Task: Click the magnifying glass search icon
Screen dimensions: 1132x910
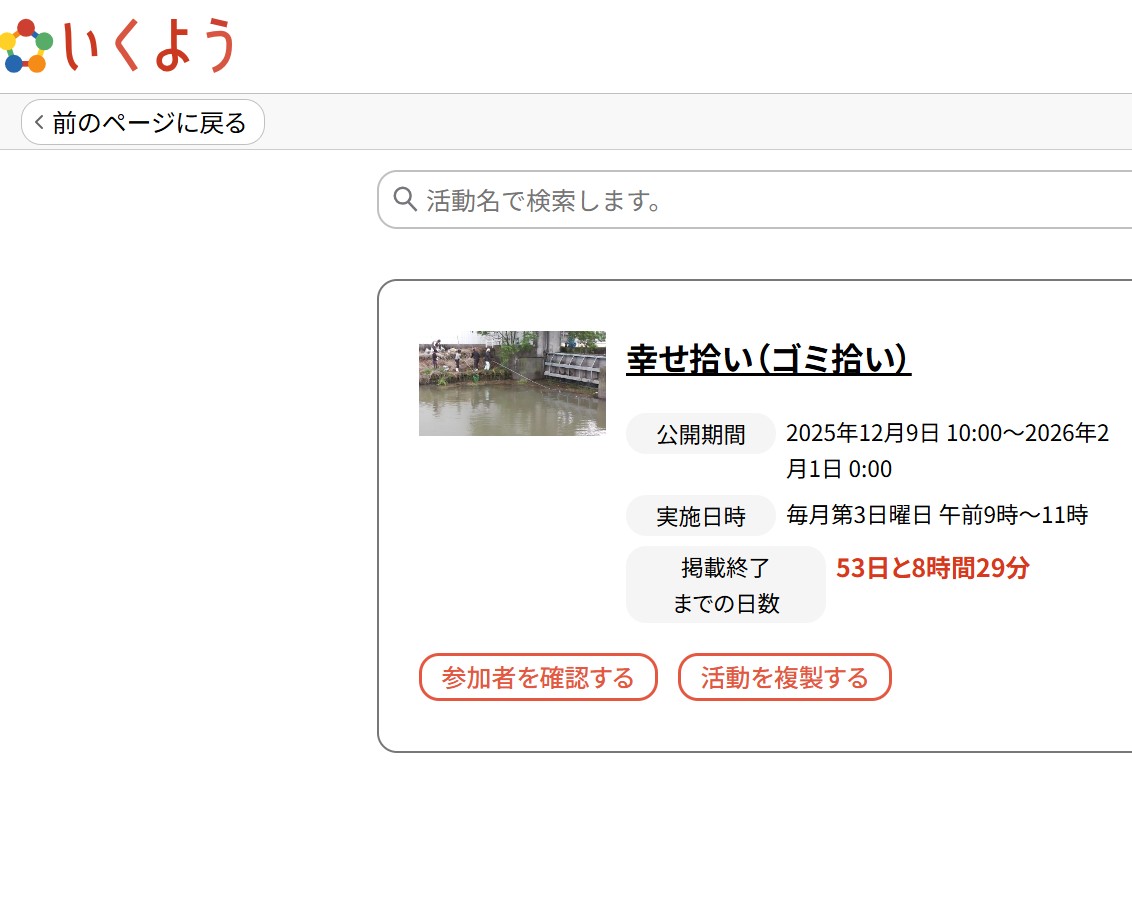Action: (x=405, y=200)
